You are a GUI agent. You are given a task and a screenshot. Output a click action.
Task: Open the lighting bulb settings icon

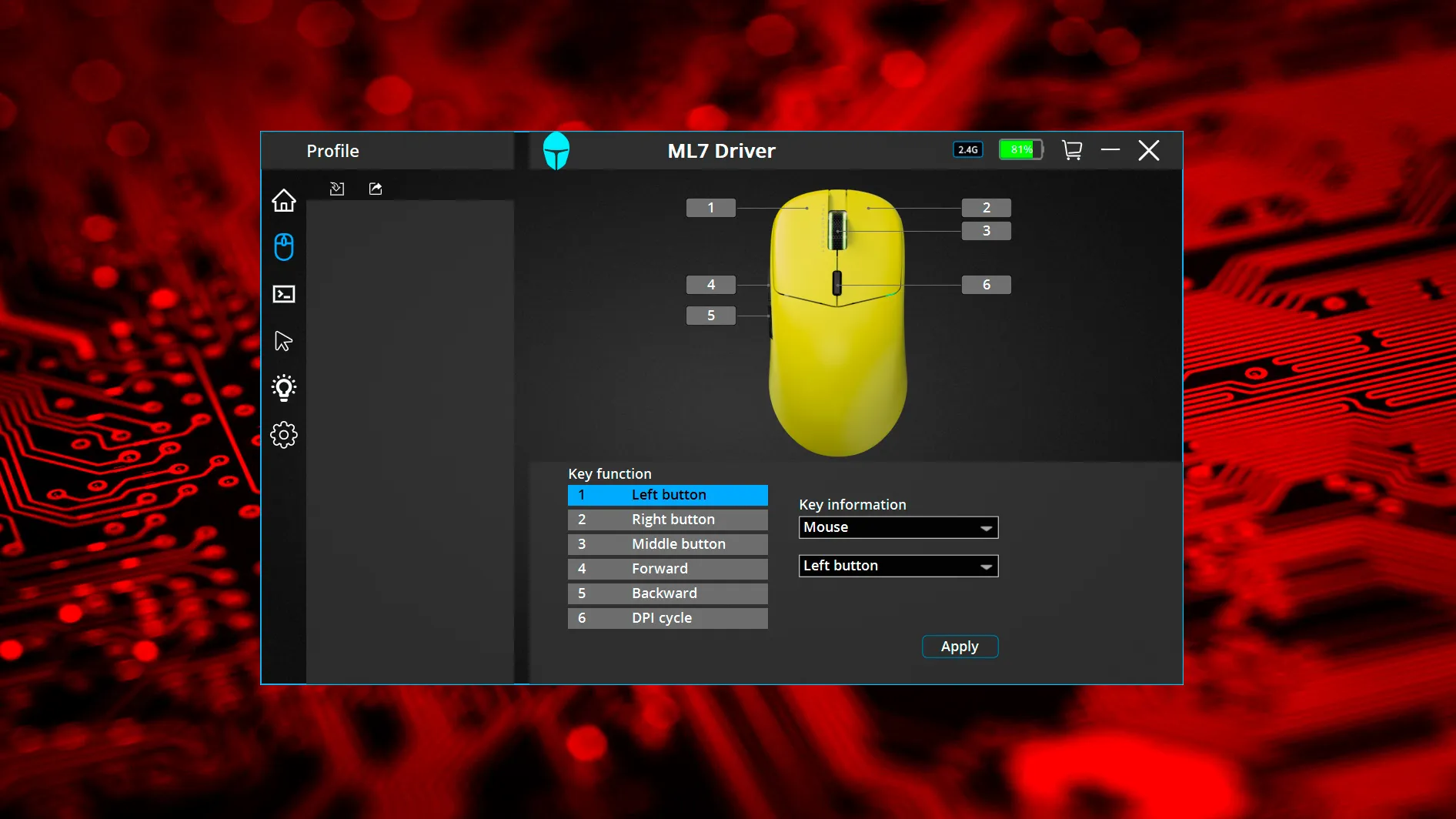point(284,388)
